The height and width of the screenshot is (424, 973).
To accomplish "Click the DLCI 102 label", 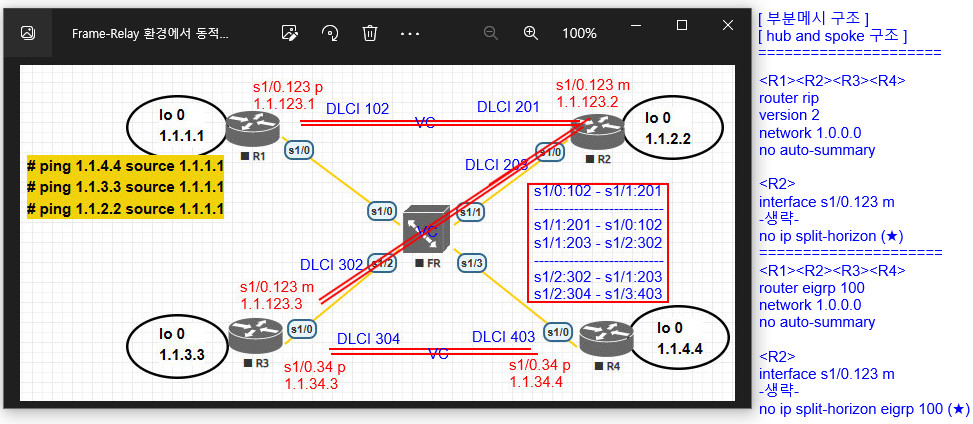I will tap(358, 109).
